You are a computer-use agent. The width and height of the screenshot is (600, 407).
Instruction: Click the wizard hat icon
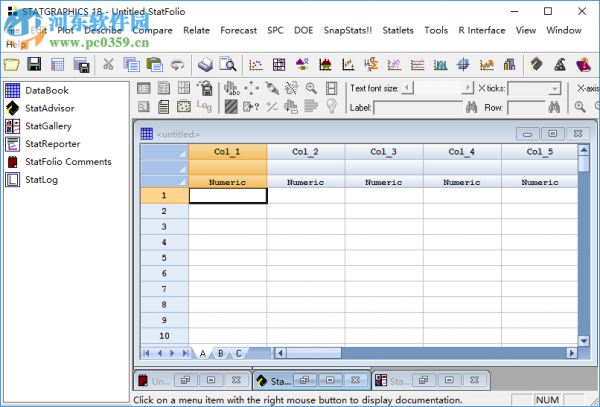(560, 64)
